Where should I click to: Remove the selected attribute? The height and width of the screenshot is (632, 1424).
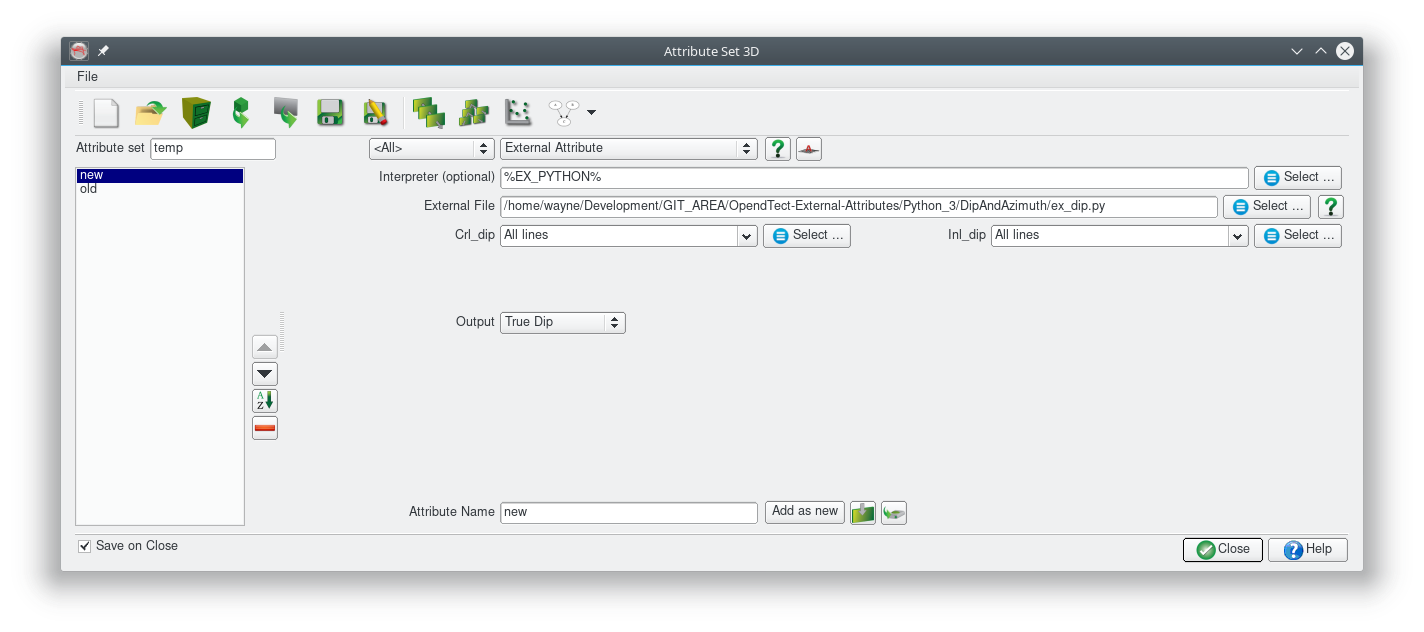pos(265,428)
